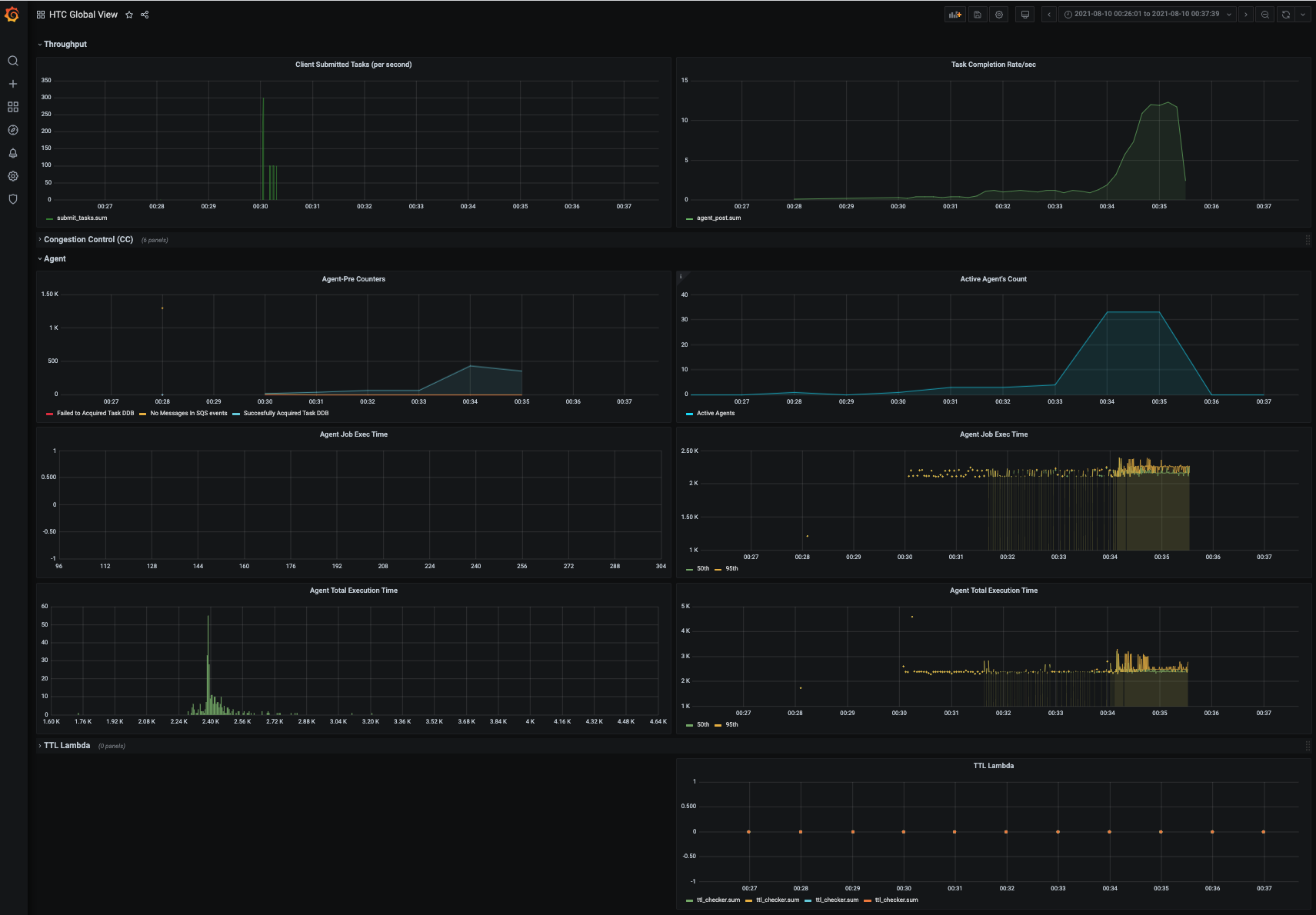Collapse the Throughput row
Screen dimensions: 1316x915
point(65,45)
